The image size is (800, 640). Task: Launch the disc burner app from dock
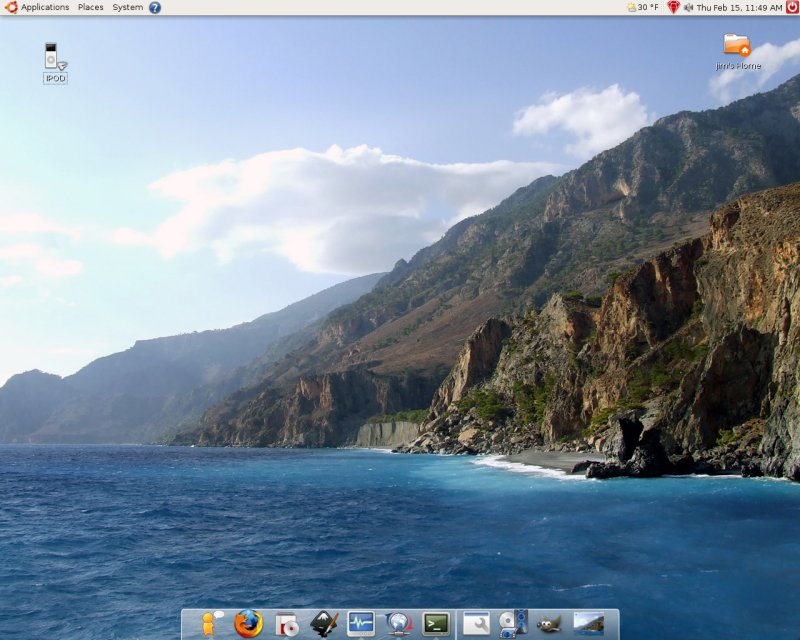point(286,624)
